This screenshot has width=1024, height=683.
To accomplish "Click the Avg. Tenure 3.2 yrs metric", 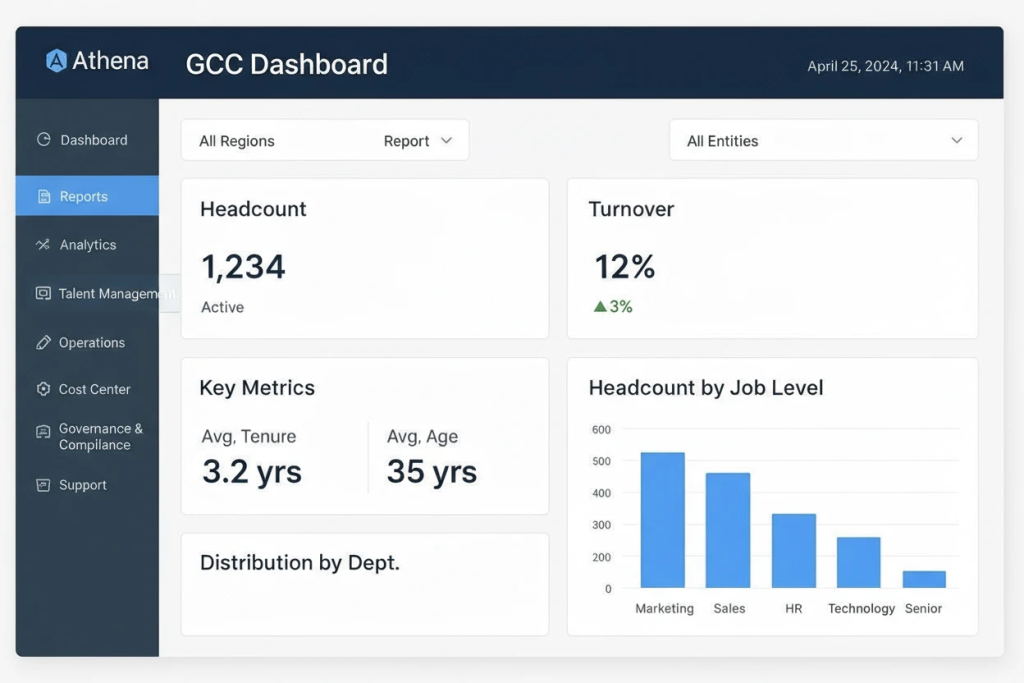I will coord(252,471).
